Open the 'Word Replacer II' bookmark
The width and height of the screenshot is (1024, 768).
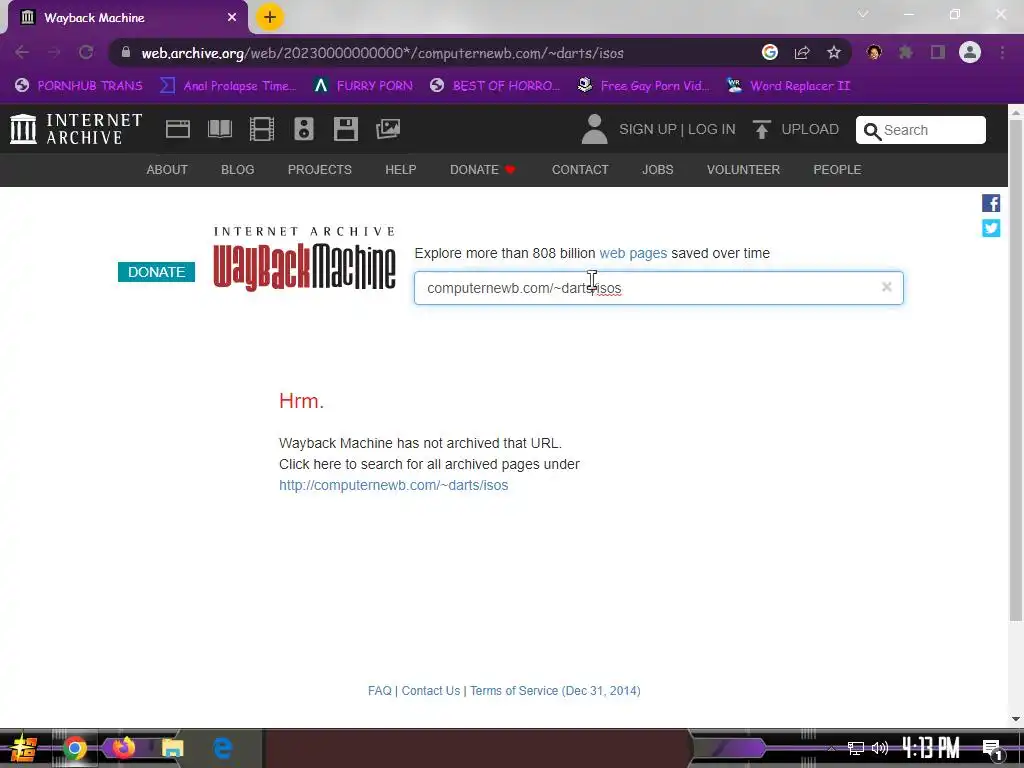pyautogui.click(x=789, y=86)
